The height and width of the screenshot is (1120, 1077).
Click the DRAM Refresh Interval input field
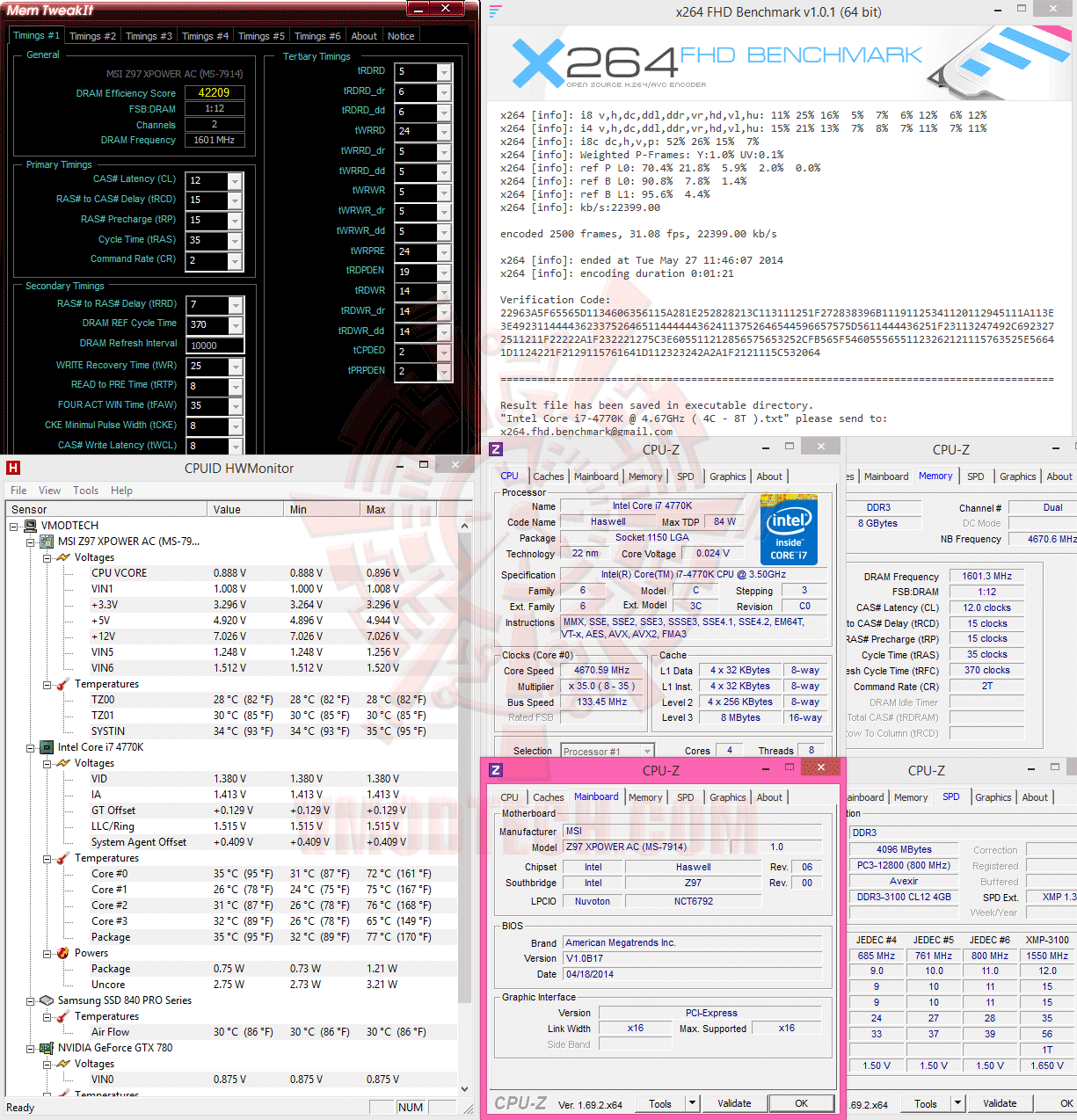point(215,345)
